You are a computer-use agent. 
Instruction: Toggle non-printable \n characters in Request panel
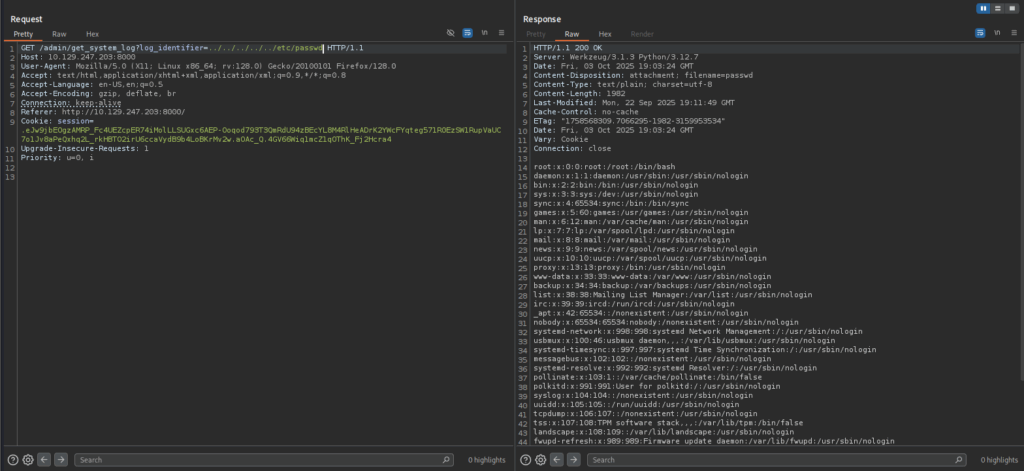[x=484, y=33]
